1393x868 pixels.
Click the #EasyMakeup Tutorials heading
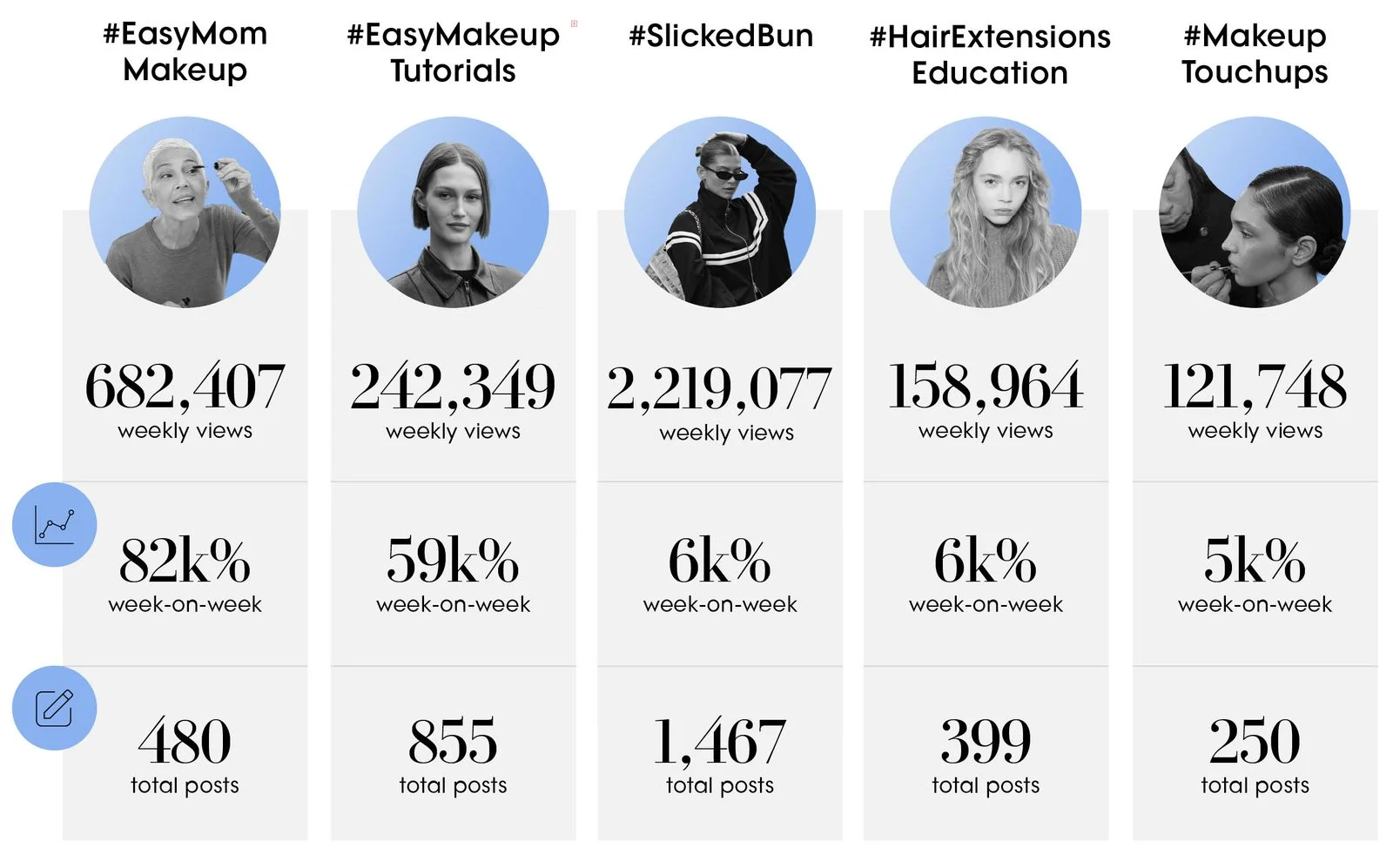tap(453, 53)
